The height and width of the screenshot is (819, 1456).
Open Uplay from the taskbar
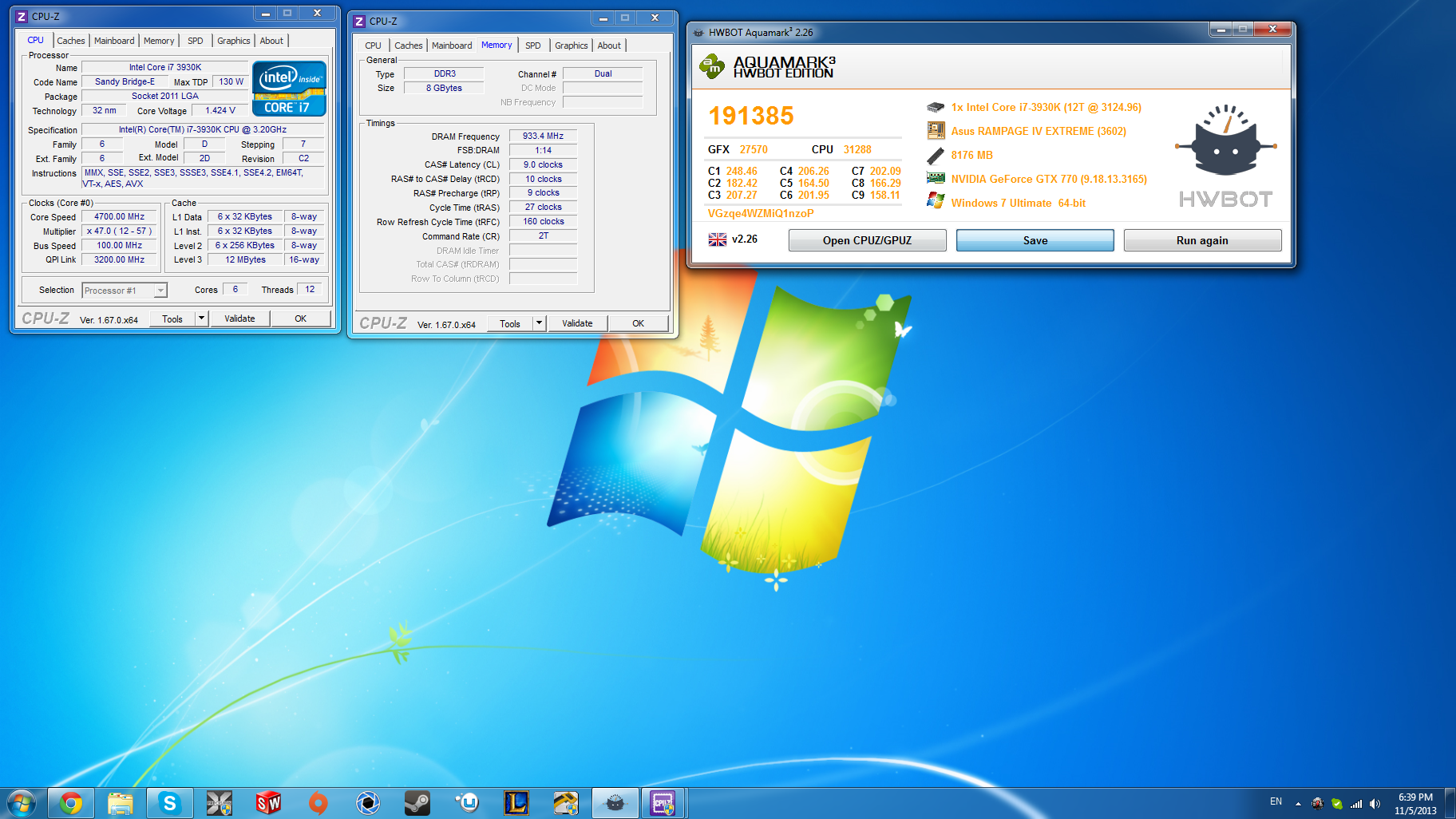[x=467, y=803]
